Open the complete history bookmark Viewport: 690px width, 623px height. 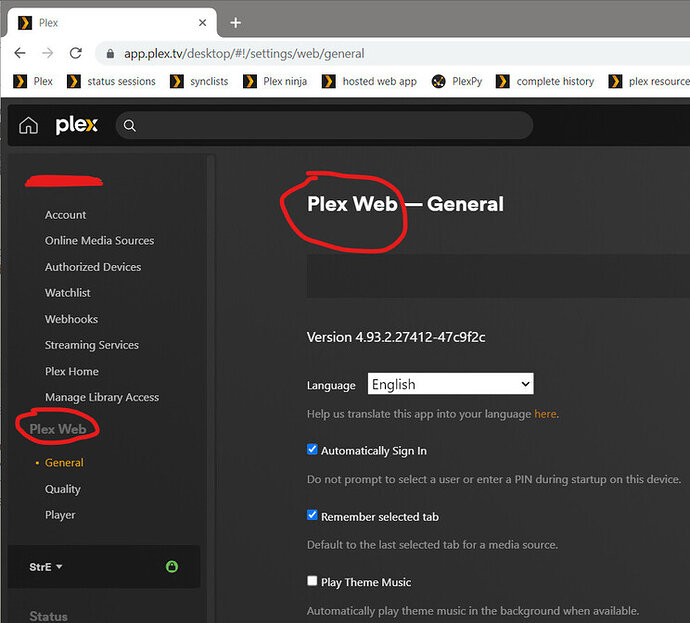pos(545,81)
